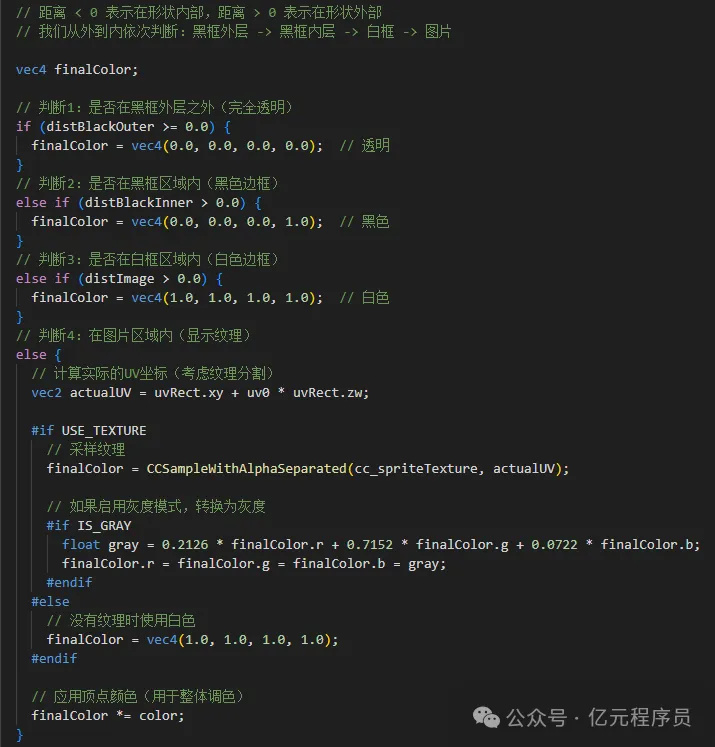Screen dimensions: 715x747
Task: Click the comment '// 如果启用灰度模式, 转换为灰度'
Action: click(x=156, y=506)
